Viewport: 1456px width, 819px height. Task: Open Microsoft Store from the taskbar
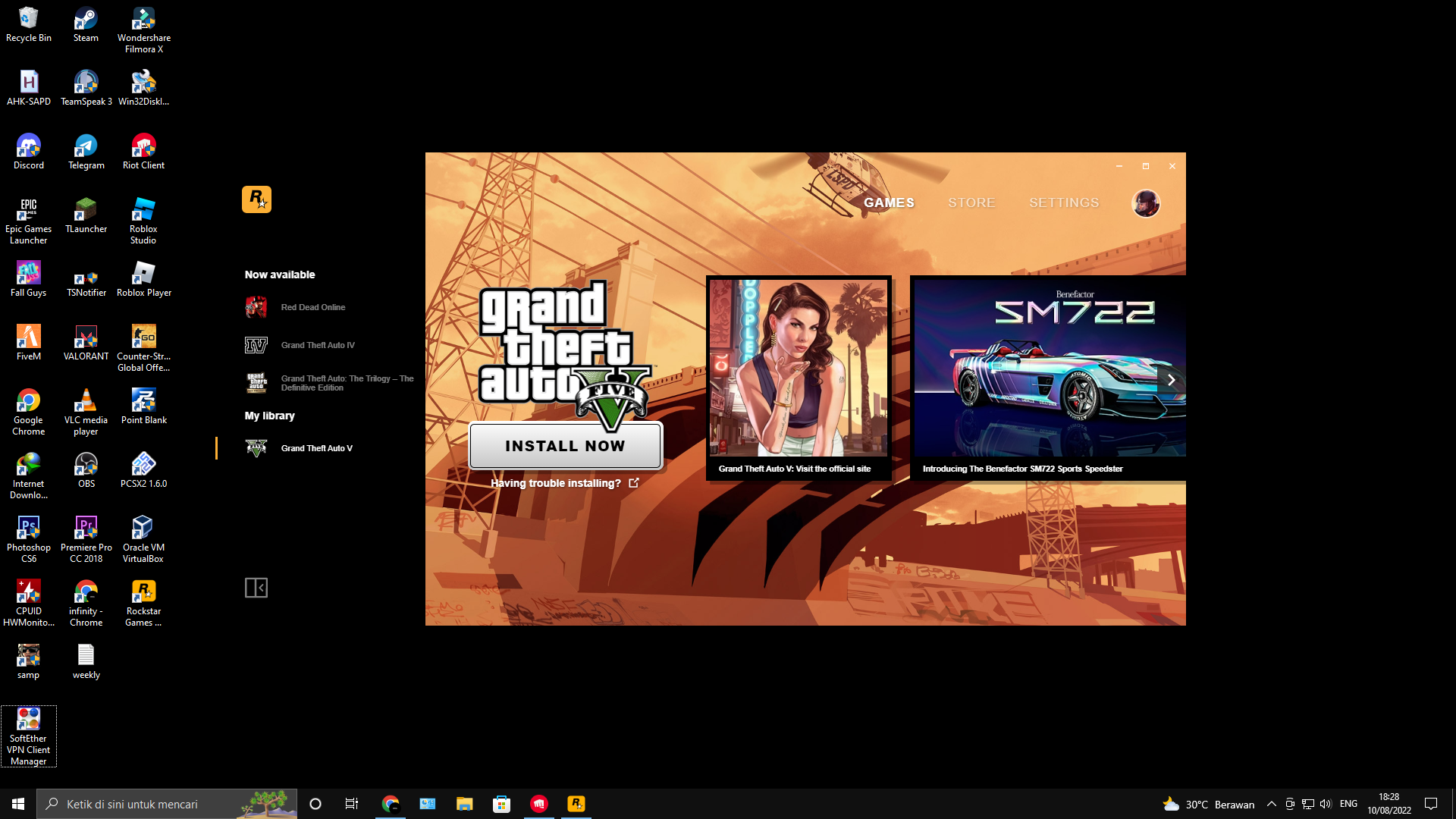tap(501, 804)
